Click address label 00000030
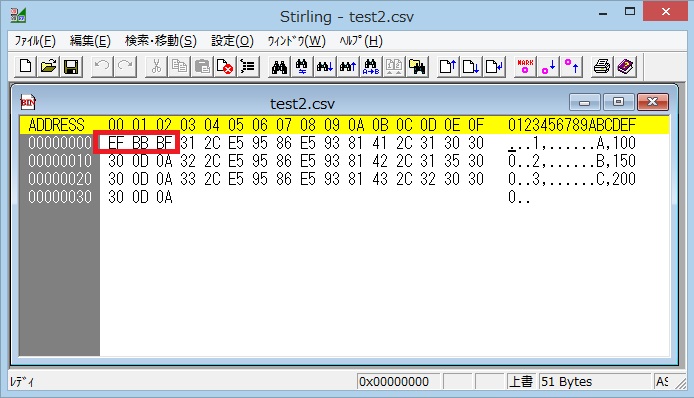Image resolution: width=694 pixels, height=398 pixels. click(x=60, y=197)
